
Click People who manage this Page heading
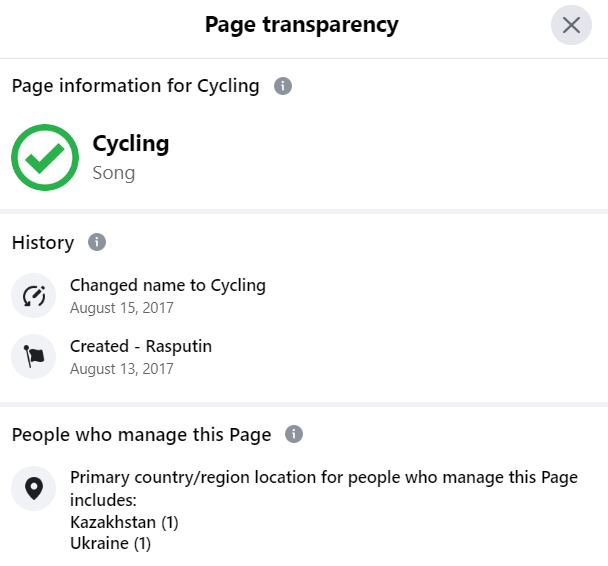[142, 435]
